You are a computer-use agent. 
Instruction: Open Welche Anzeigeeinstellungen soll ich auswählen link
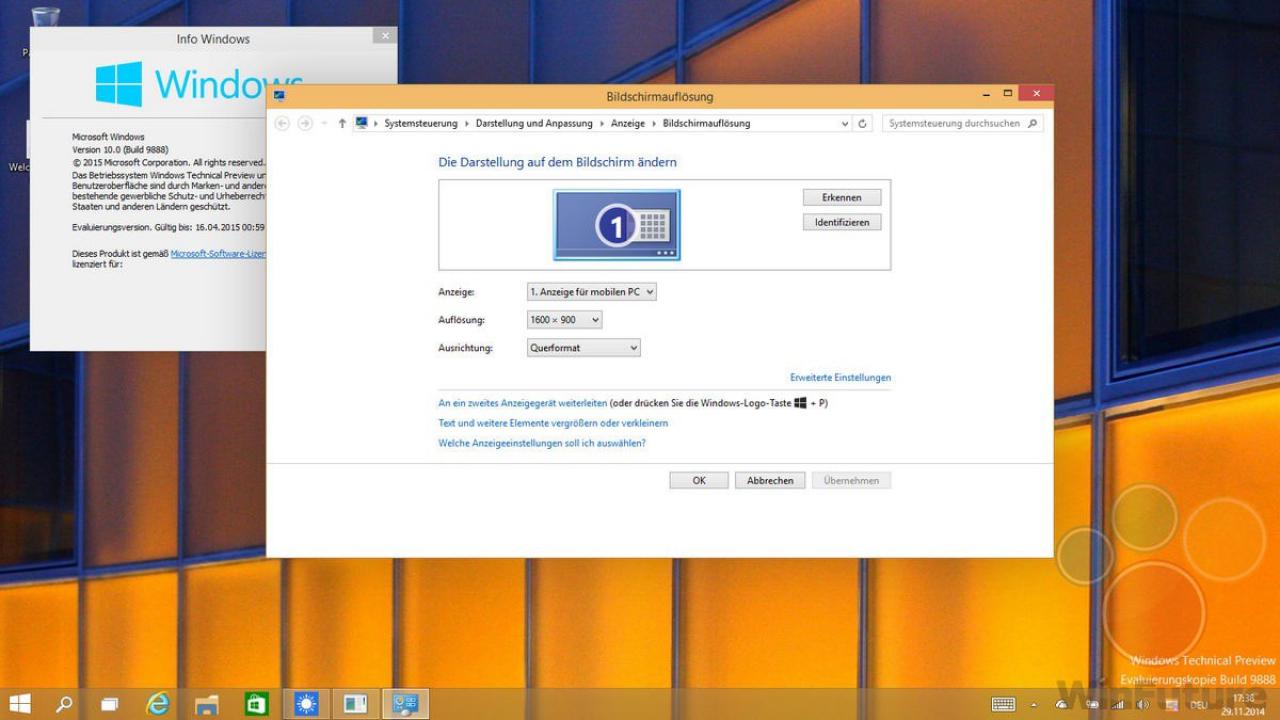(x=542, y=443)
